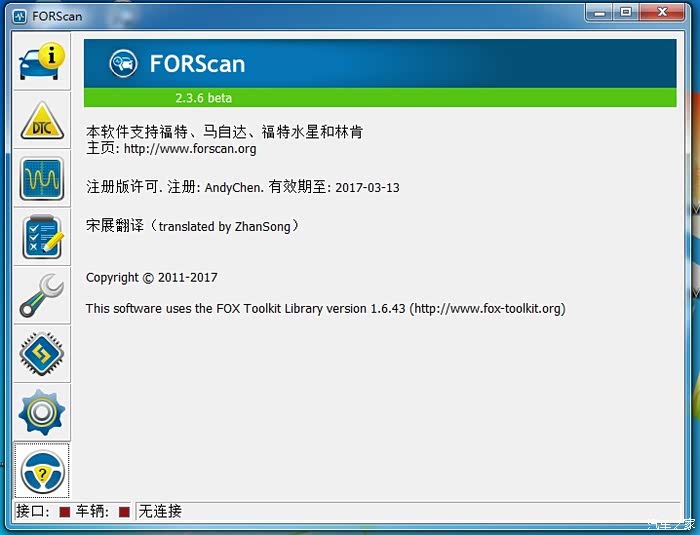Click the forscan.org homepage URL
The width and height of the screenshot is (700, 535).
190,148
